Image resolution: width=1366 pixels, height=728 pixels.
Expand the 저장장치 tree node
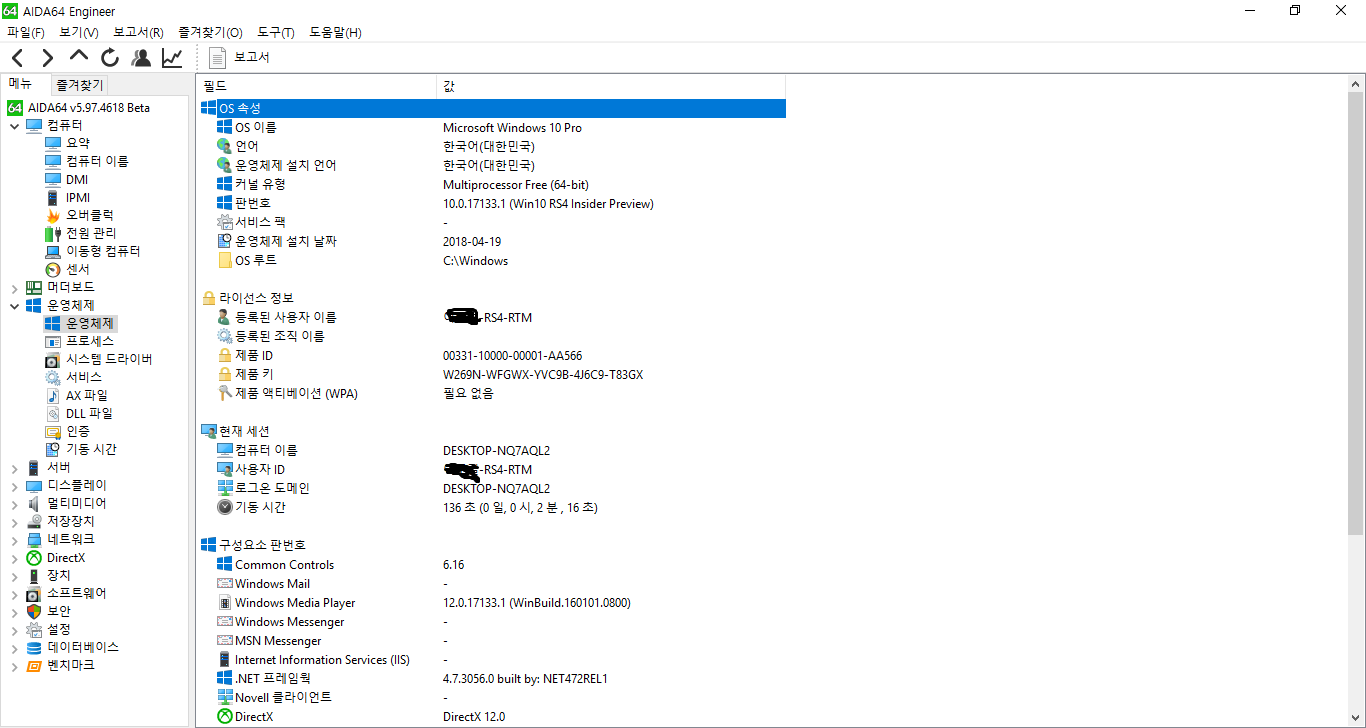[x=14, y=521]
